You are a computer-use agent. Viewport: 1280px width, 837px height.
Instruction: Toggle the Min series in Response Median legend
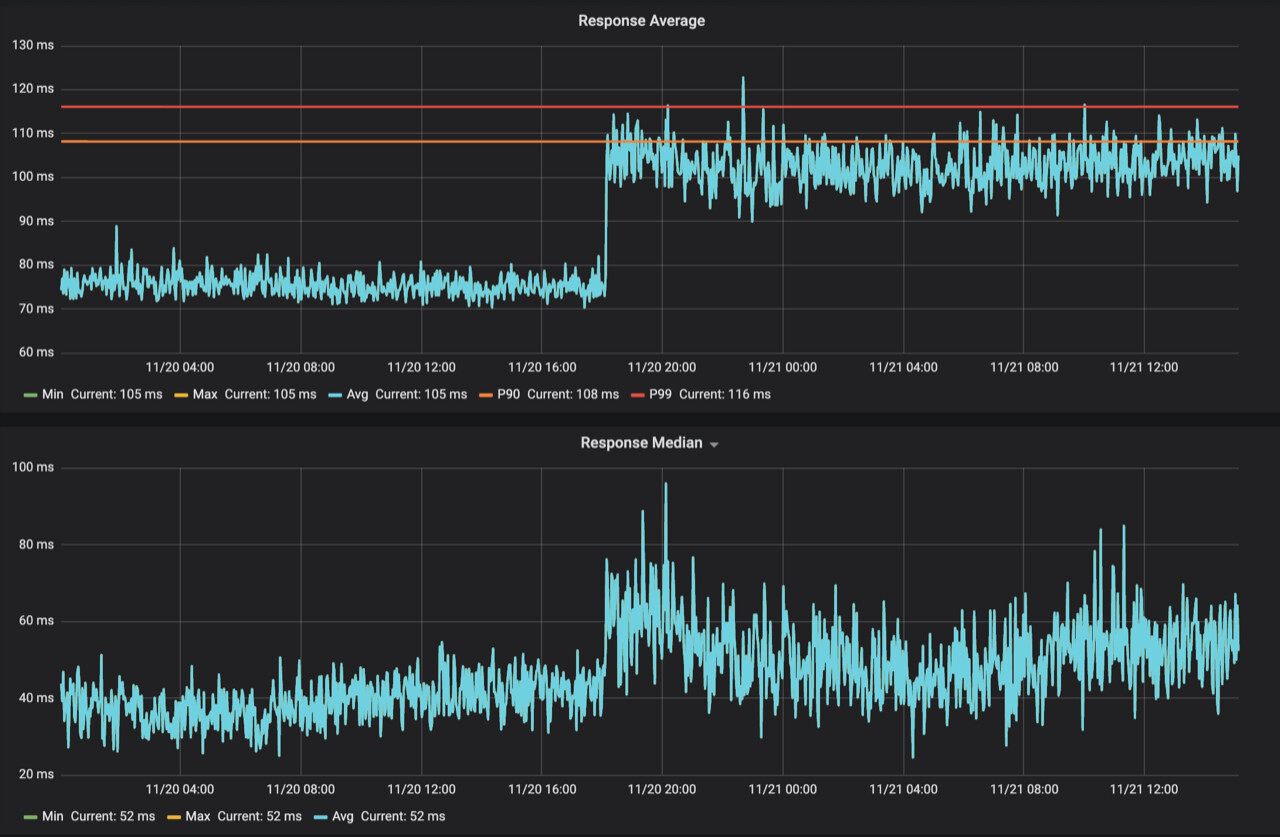[x=53, y=816]
